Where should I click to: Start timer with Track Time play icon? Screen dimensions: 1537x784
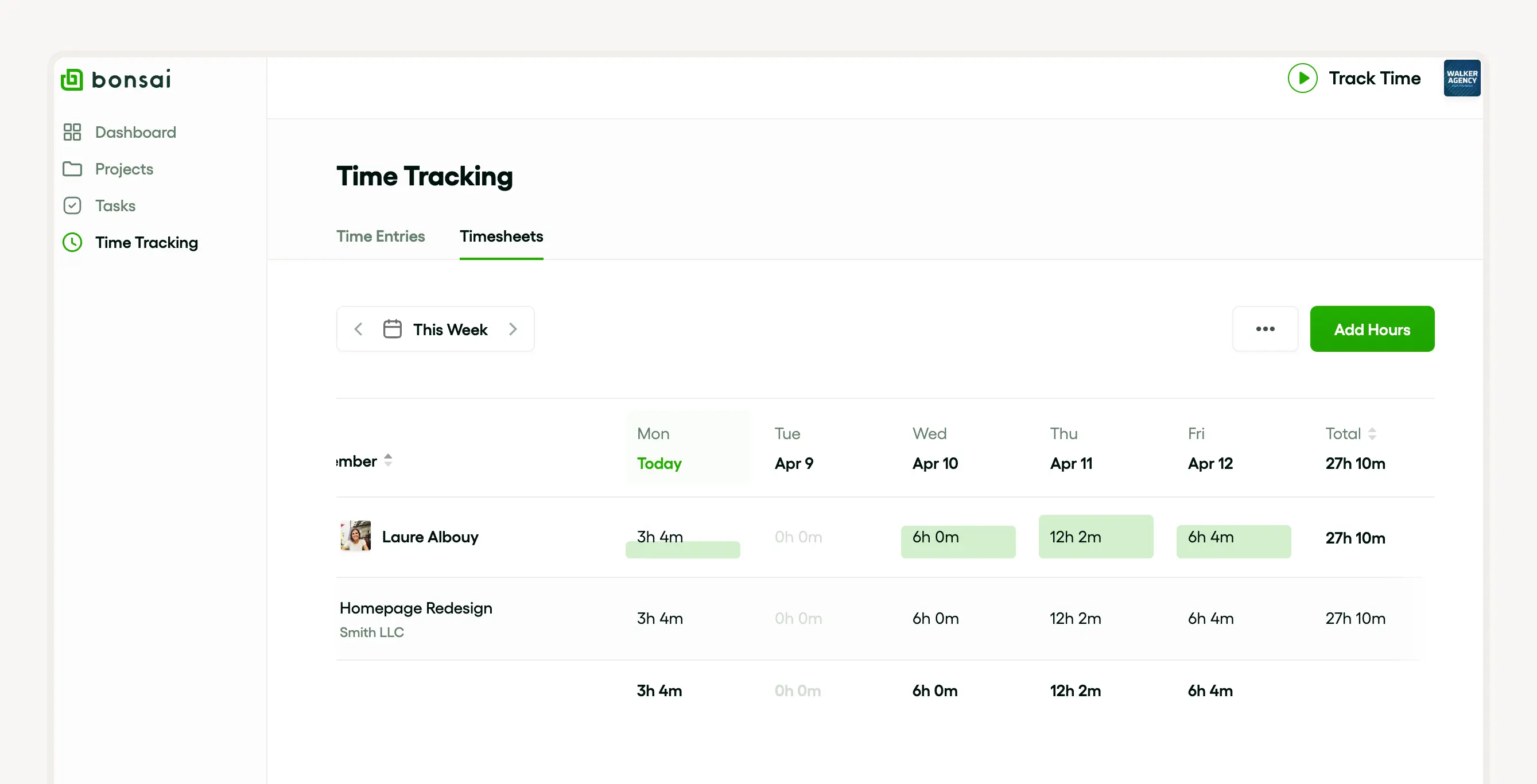[1302, 78]
